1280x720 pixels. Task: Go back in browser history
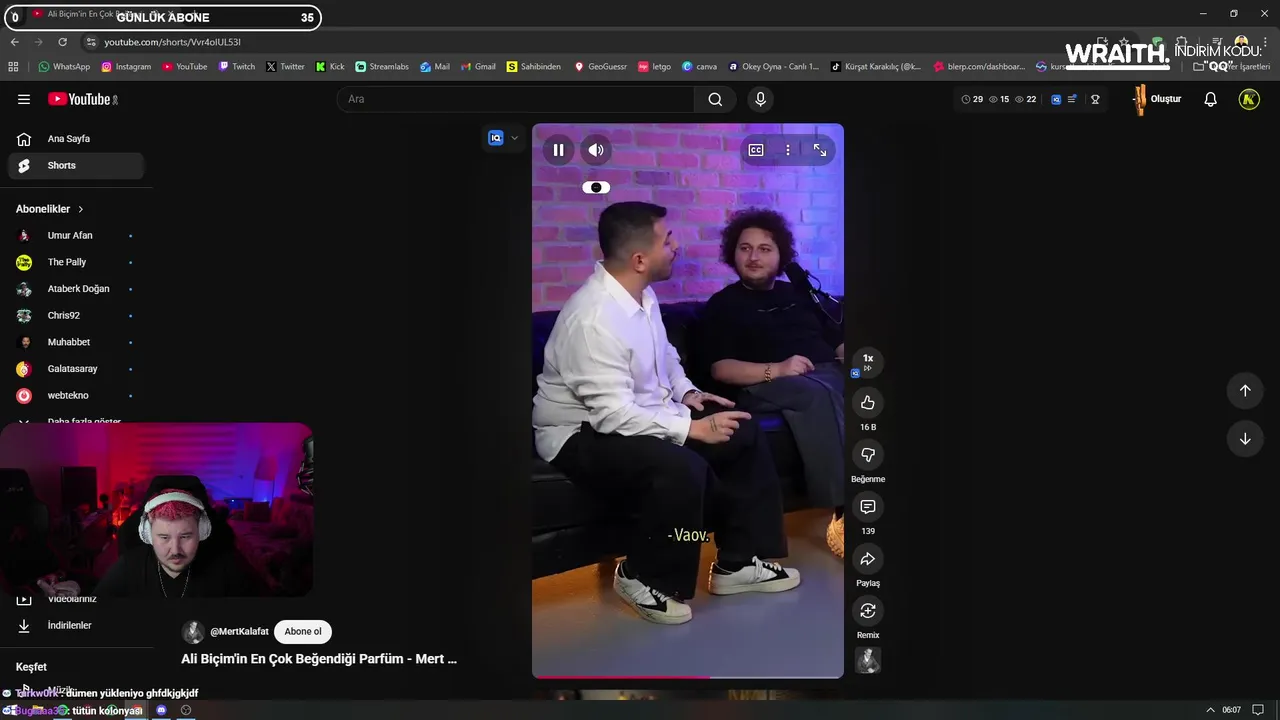point(14,42)
